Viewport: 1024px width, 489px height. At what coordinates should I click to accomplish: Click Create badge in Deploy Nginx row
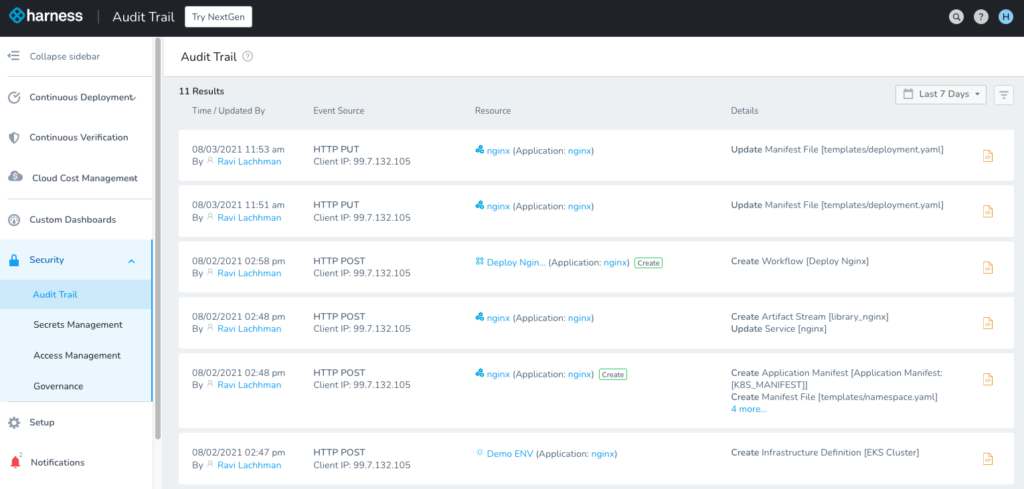(x=648, y=262)
